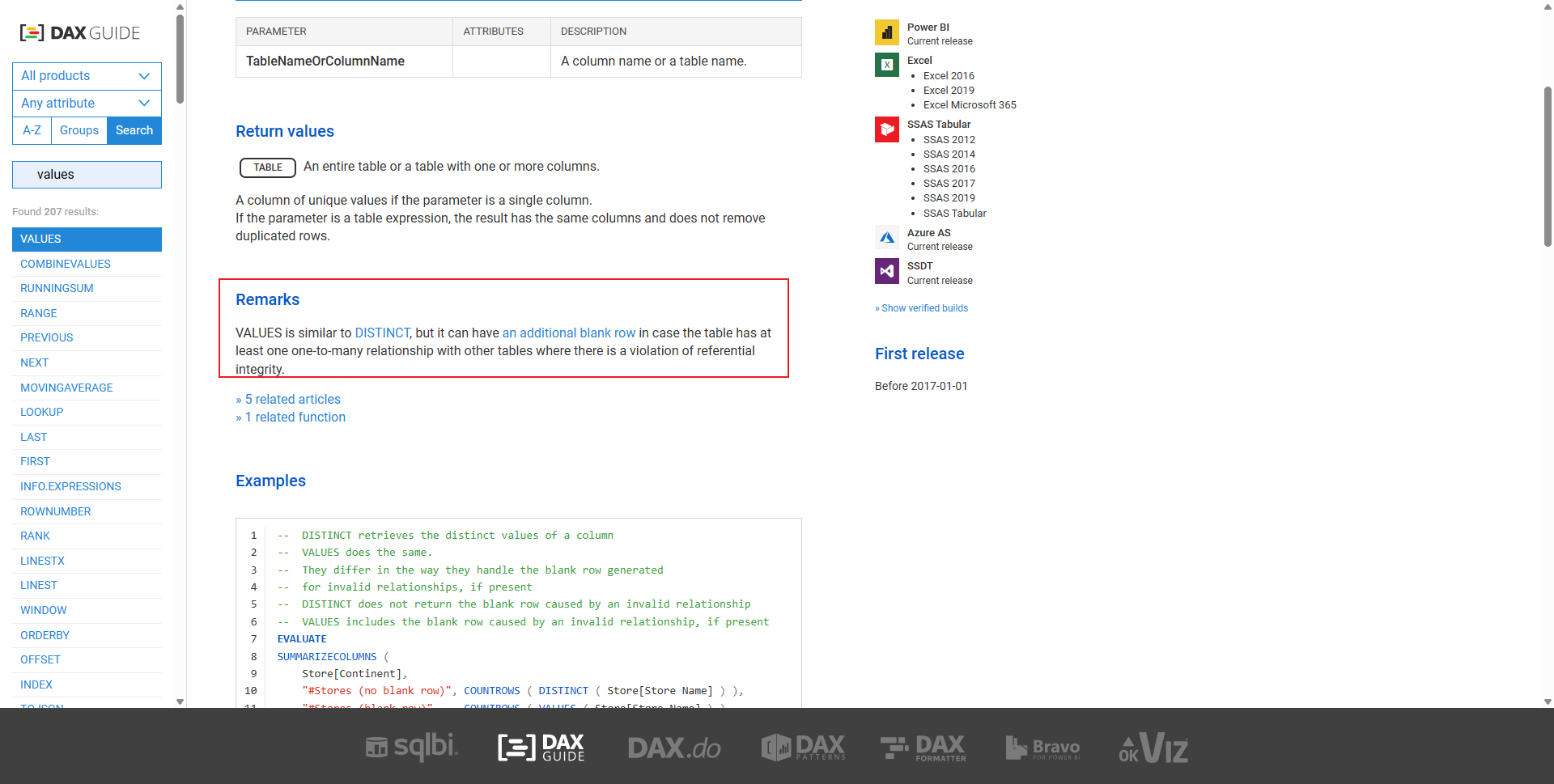
Task: Click the 'First release' heading
Action: tap(919, 354)
